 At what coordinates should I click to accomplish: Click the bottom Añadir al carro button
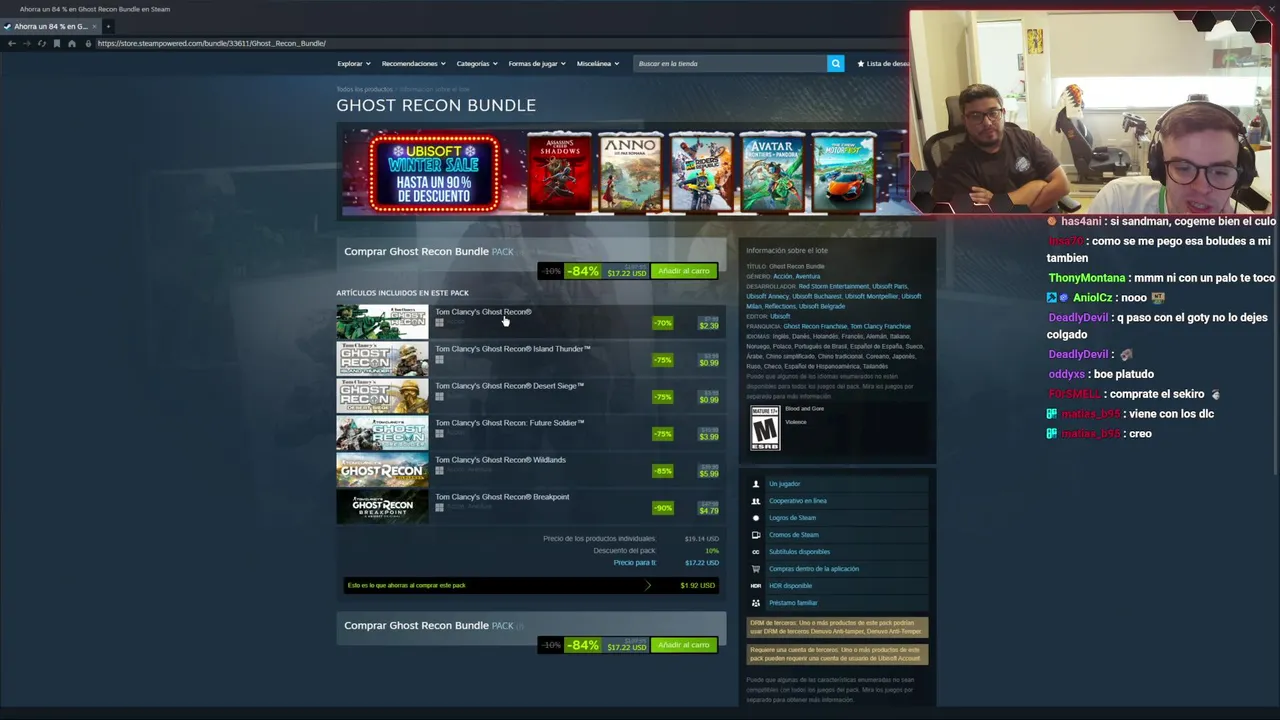tap(684, 645)
